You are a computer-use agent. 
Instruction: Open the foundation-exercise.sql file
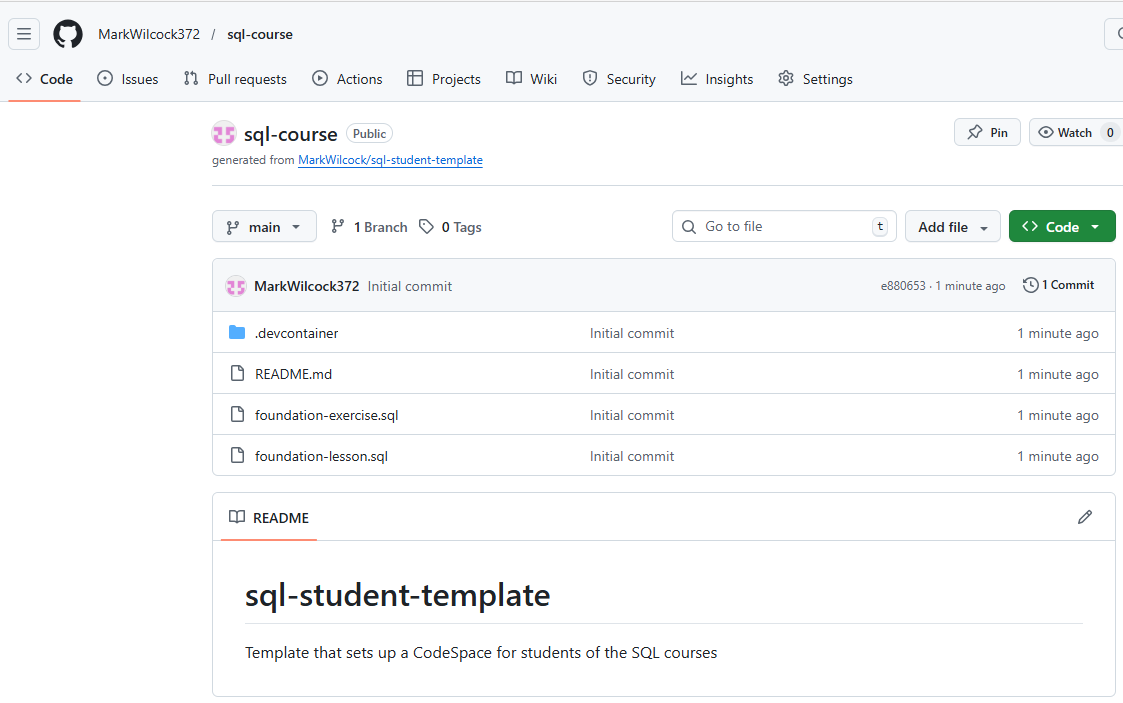[326, 414]
